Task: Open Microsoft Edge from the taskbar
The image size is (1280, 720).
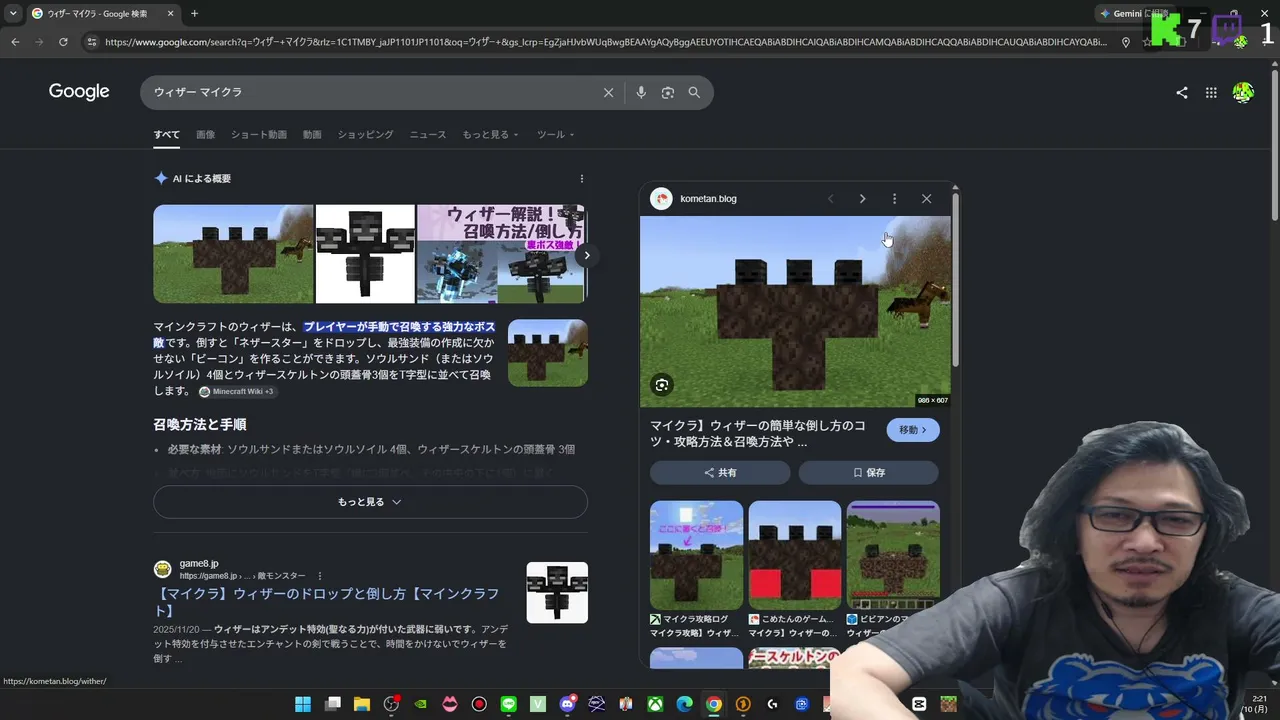Action: pyautogui.click(x=684, y=704)
